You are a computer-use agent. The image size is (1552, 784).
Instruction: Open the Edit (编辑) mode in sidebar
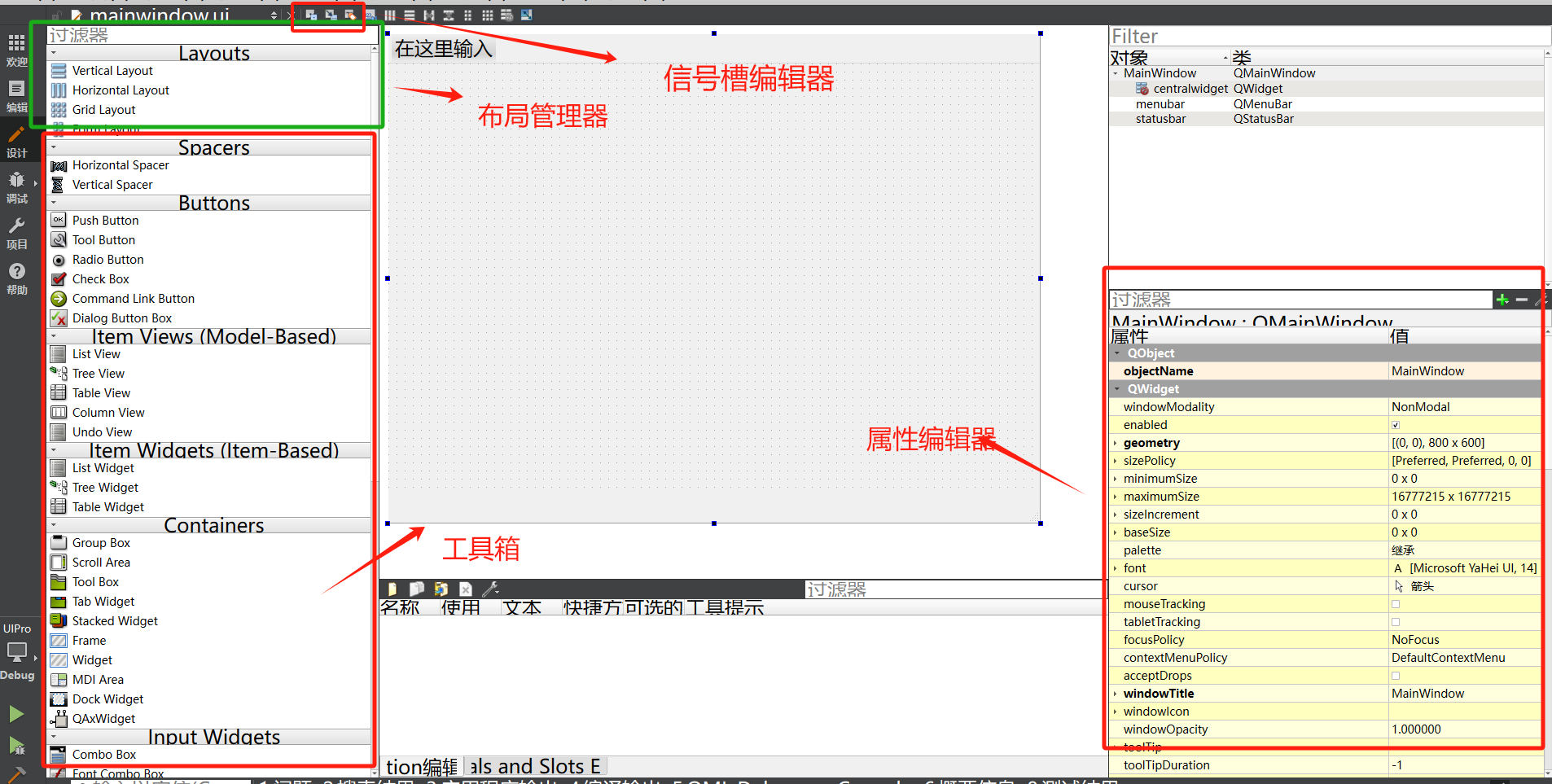click(16, 95)
